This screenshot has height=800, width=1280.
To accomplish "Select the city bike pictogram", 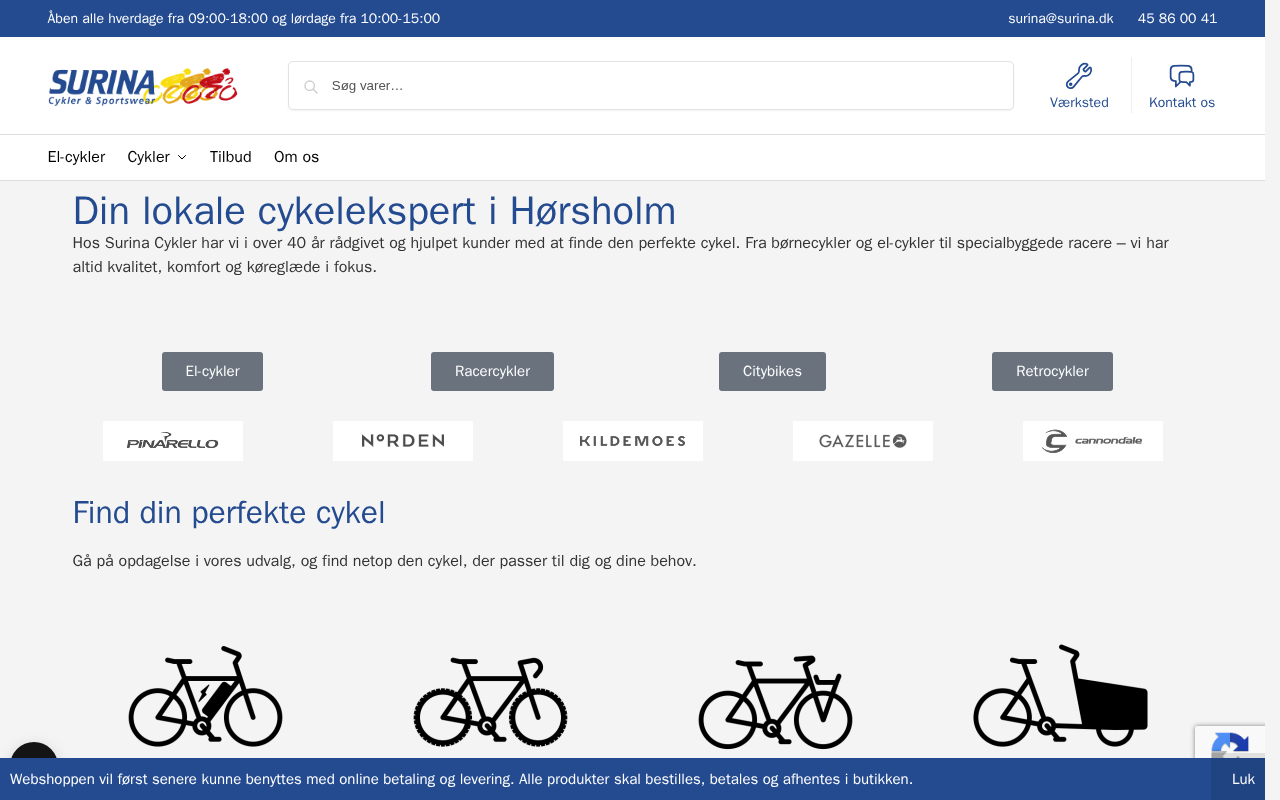I will click(776, 702).
